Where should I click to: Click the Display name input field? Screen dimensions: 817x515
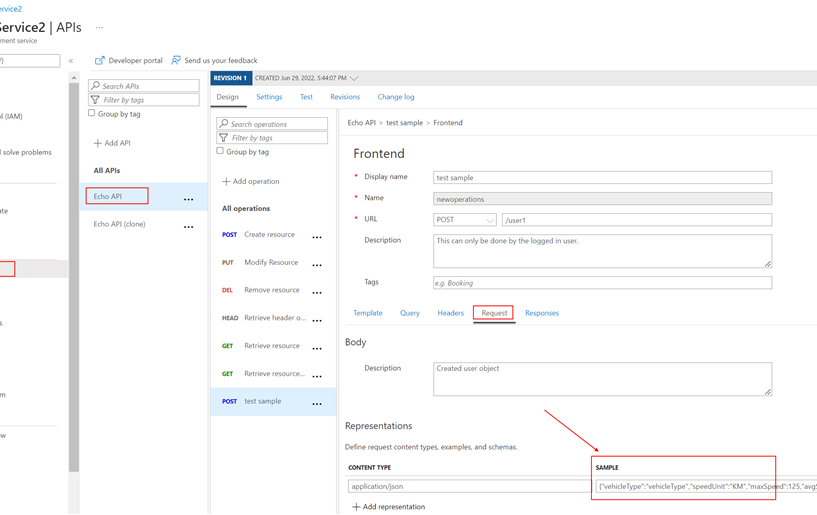[602, 177]
